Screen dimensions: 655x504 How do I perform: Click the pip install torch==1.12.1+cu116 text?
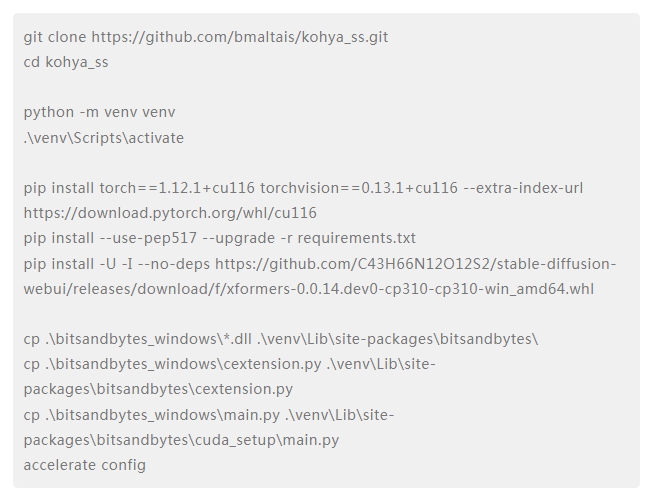139,188
